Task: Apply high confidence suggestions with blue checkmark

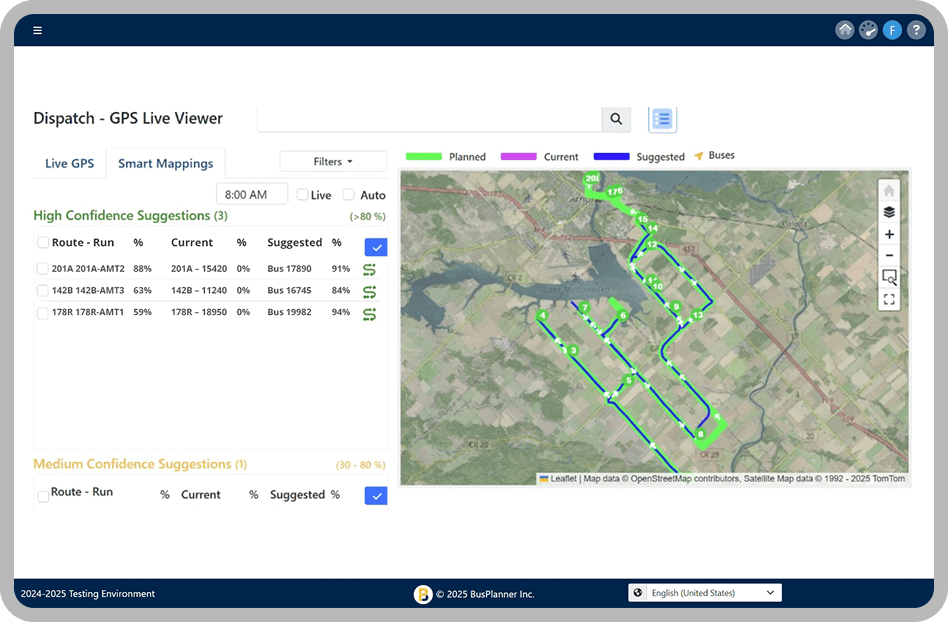Action: (376, 247)
